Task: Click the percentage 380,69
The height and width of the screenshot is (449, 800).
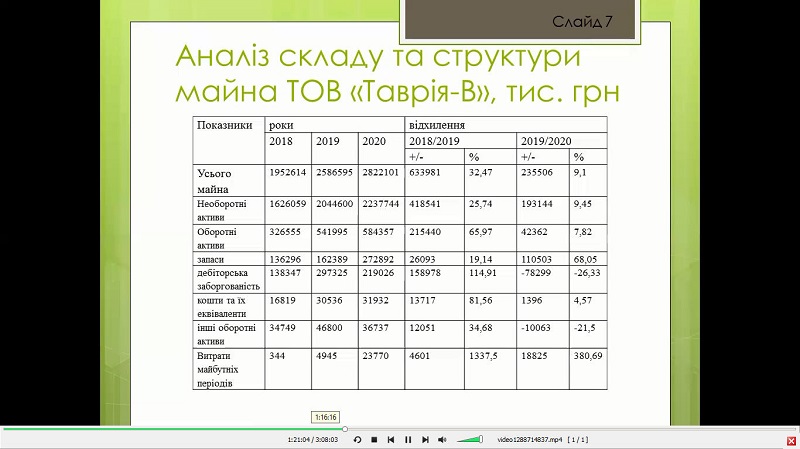Action: [588, 356]
